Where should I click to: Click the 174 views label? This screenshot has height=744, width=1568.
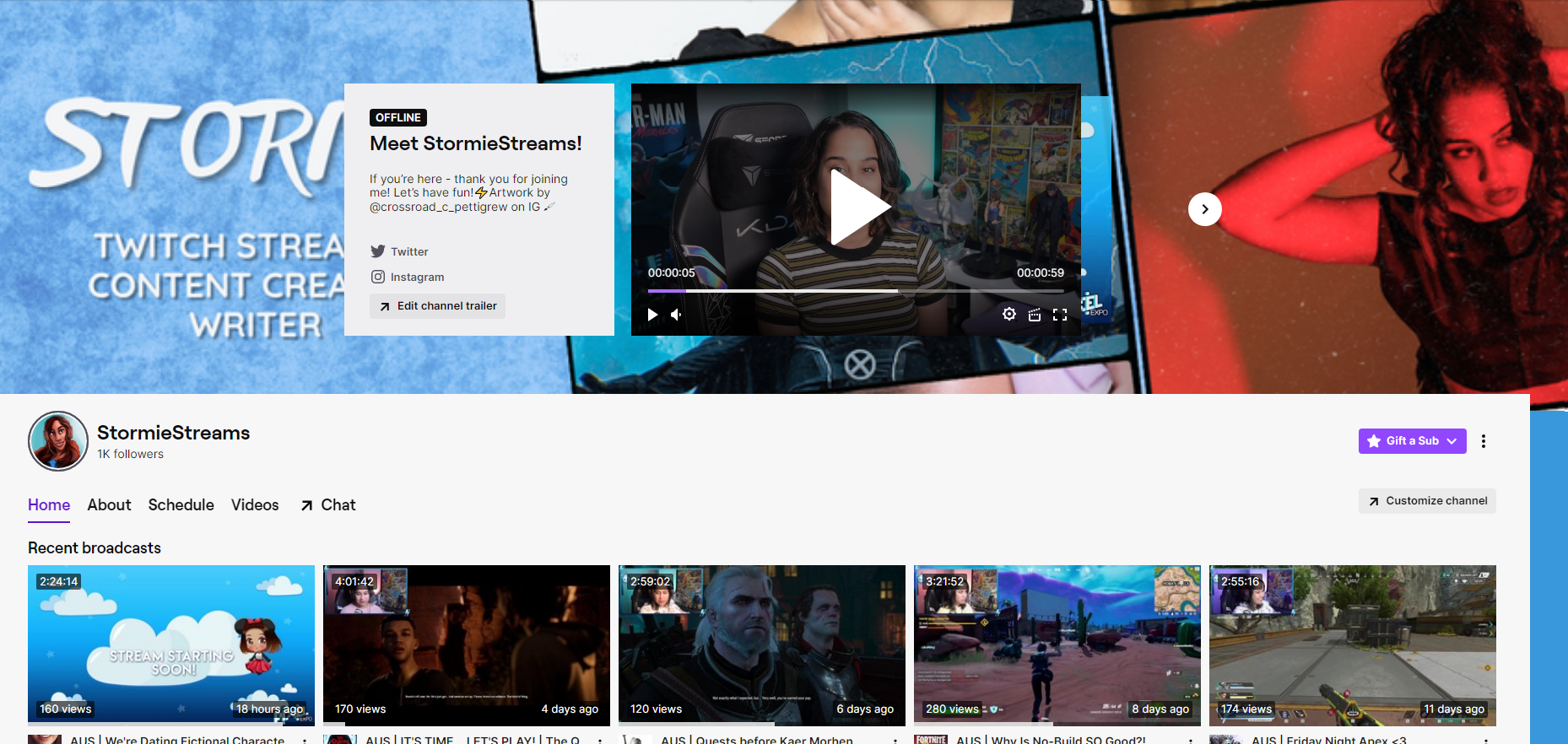point(1246,709)
